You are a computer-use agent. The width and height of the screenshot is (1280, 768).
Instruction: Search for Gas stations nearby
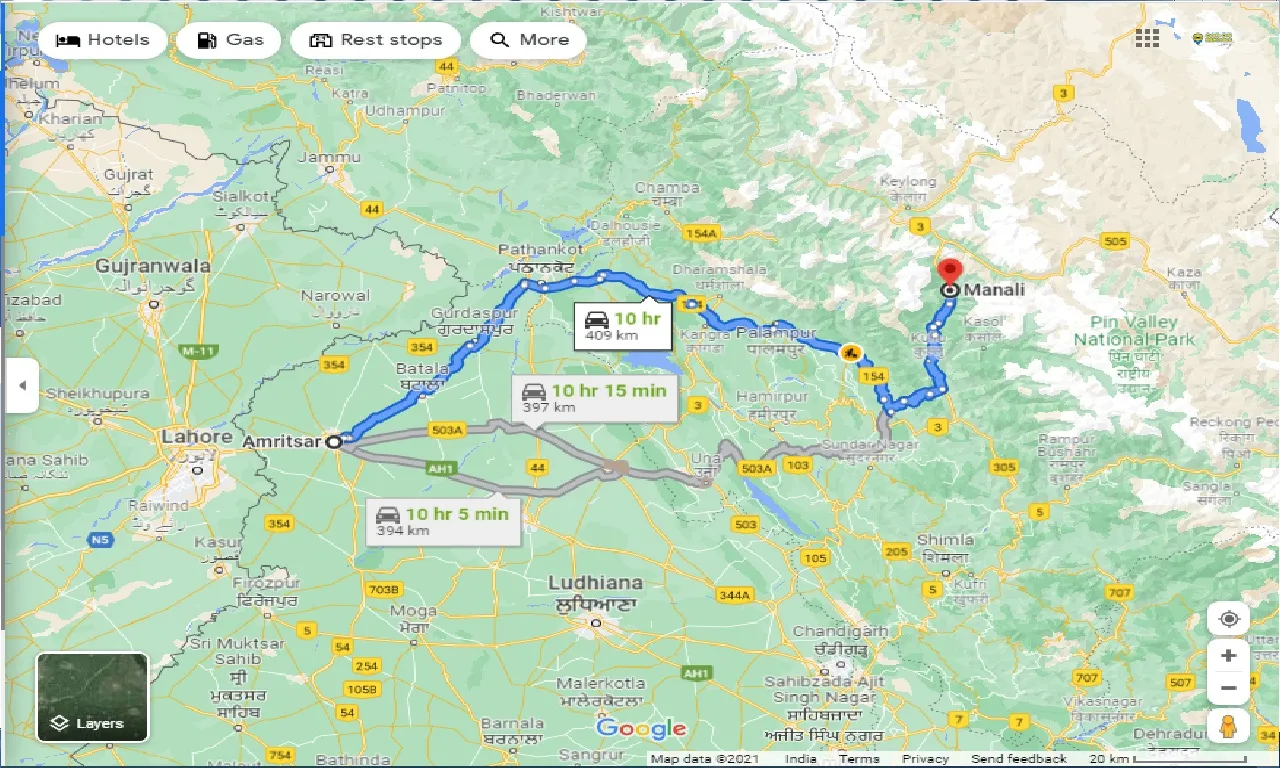(229, 40)
